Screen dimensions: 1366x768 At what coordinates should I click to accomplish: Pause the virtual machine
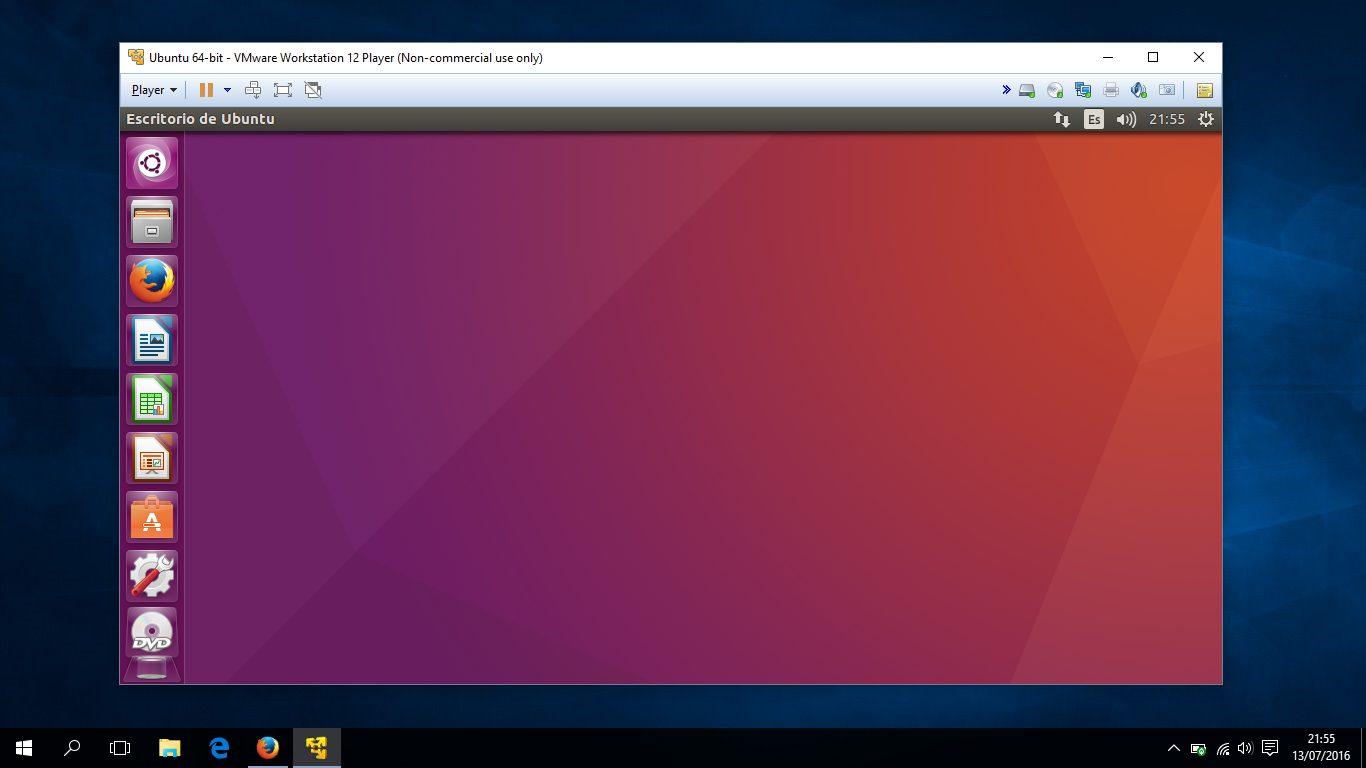[x=206, y=90]
